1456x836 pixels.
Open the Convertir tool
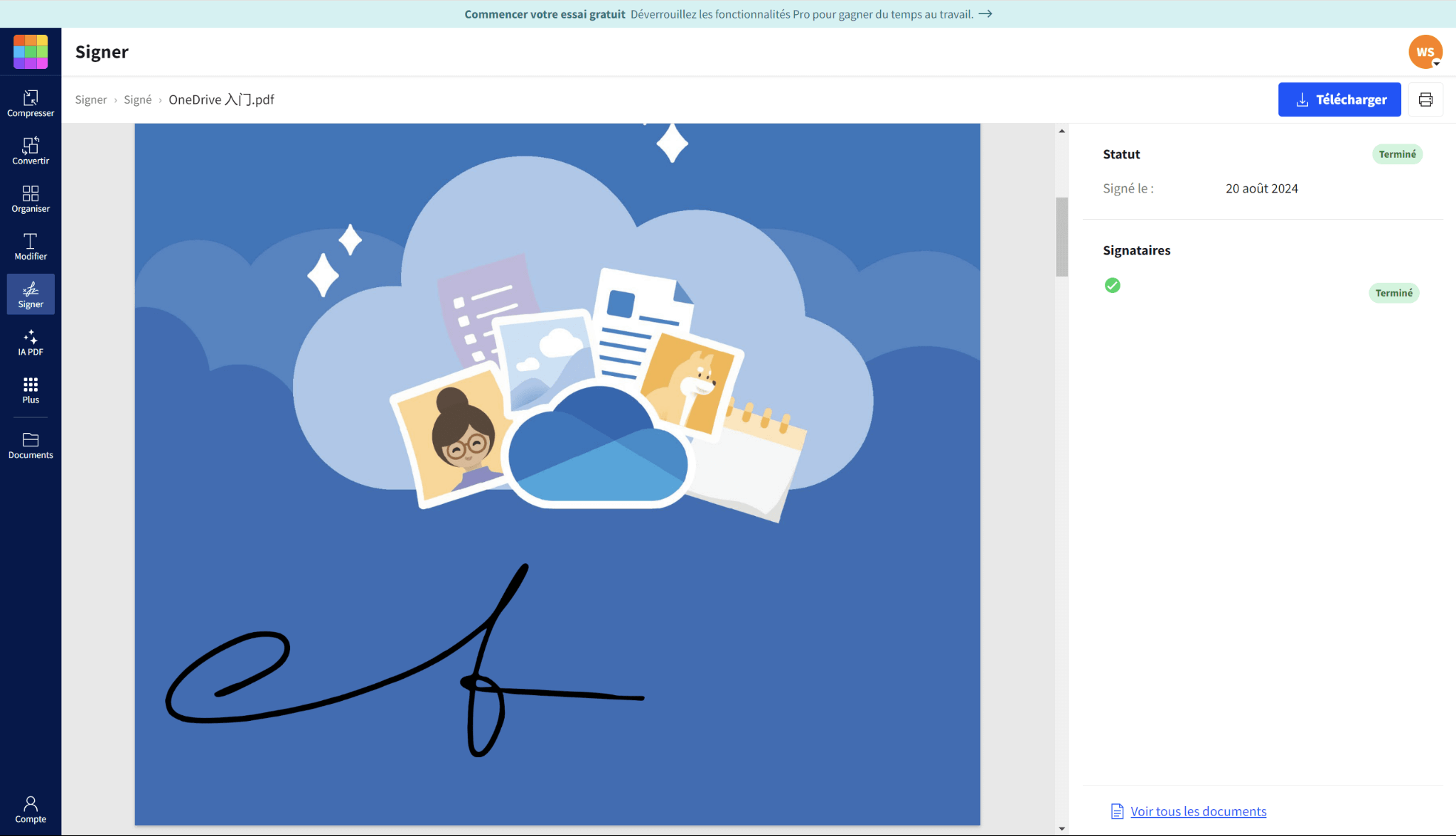click(x=31, y=151)
